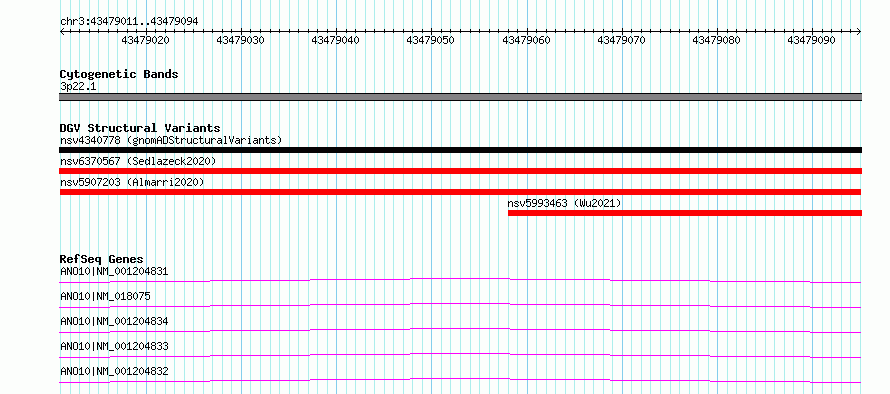Select transcript ANO10|NM_001204832

click(114, 371)
